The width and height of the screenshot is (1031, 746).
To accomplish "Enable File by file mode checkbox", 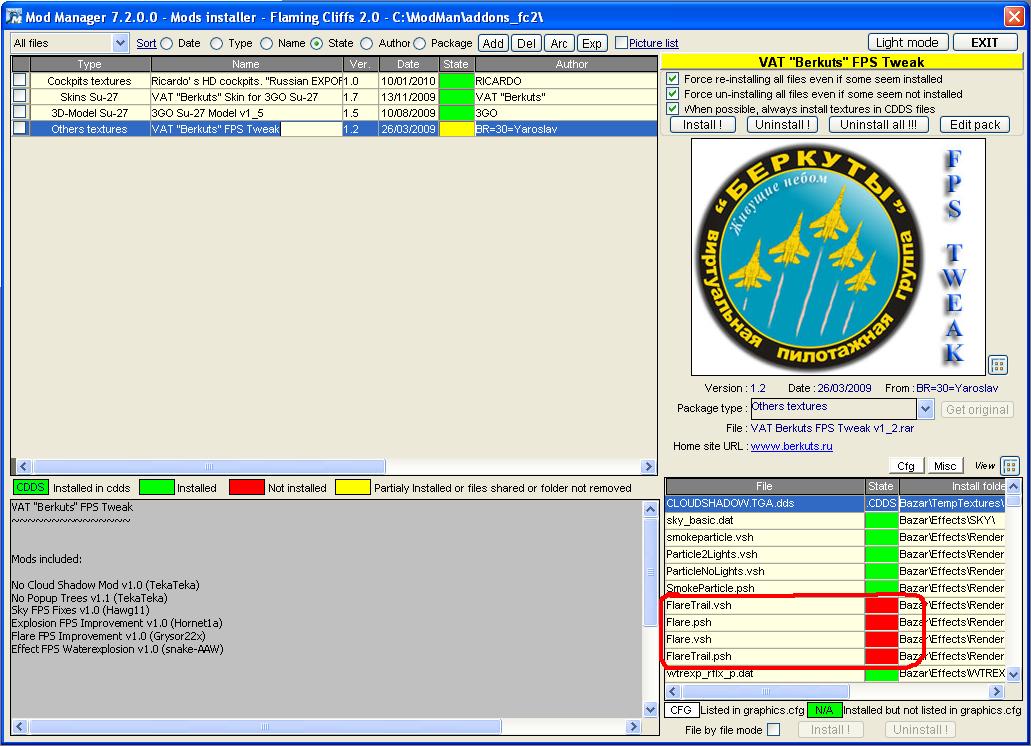I will [x=773, y=730].
